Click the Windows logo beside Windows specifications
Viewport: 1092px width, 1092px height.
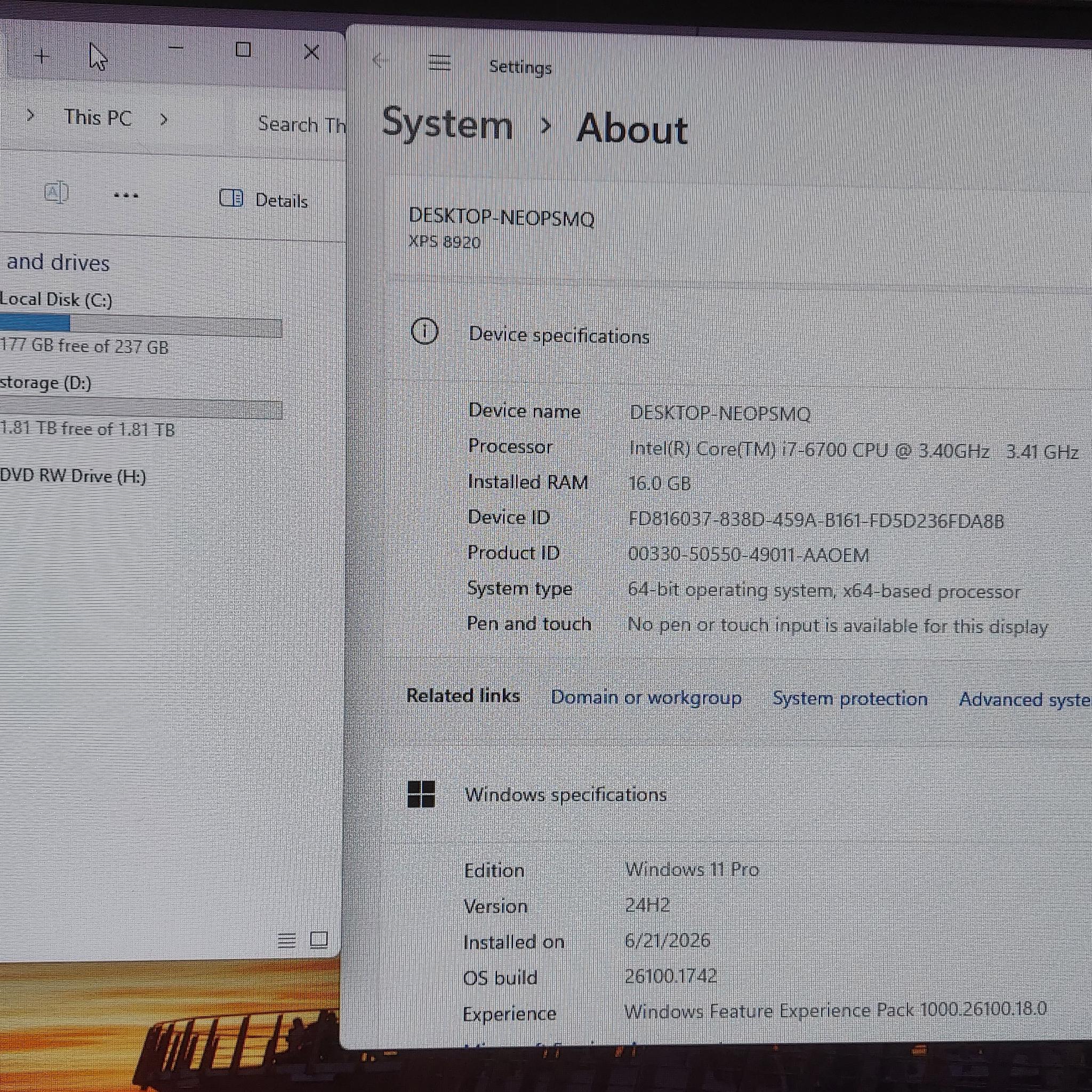tap(421, 793)
